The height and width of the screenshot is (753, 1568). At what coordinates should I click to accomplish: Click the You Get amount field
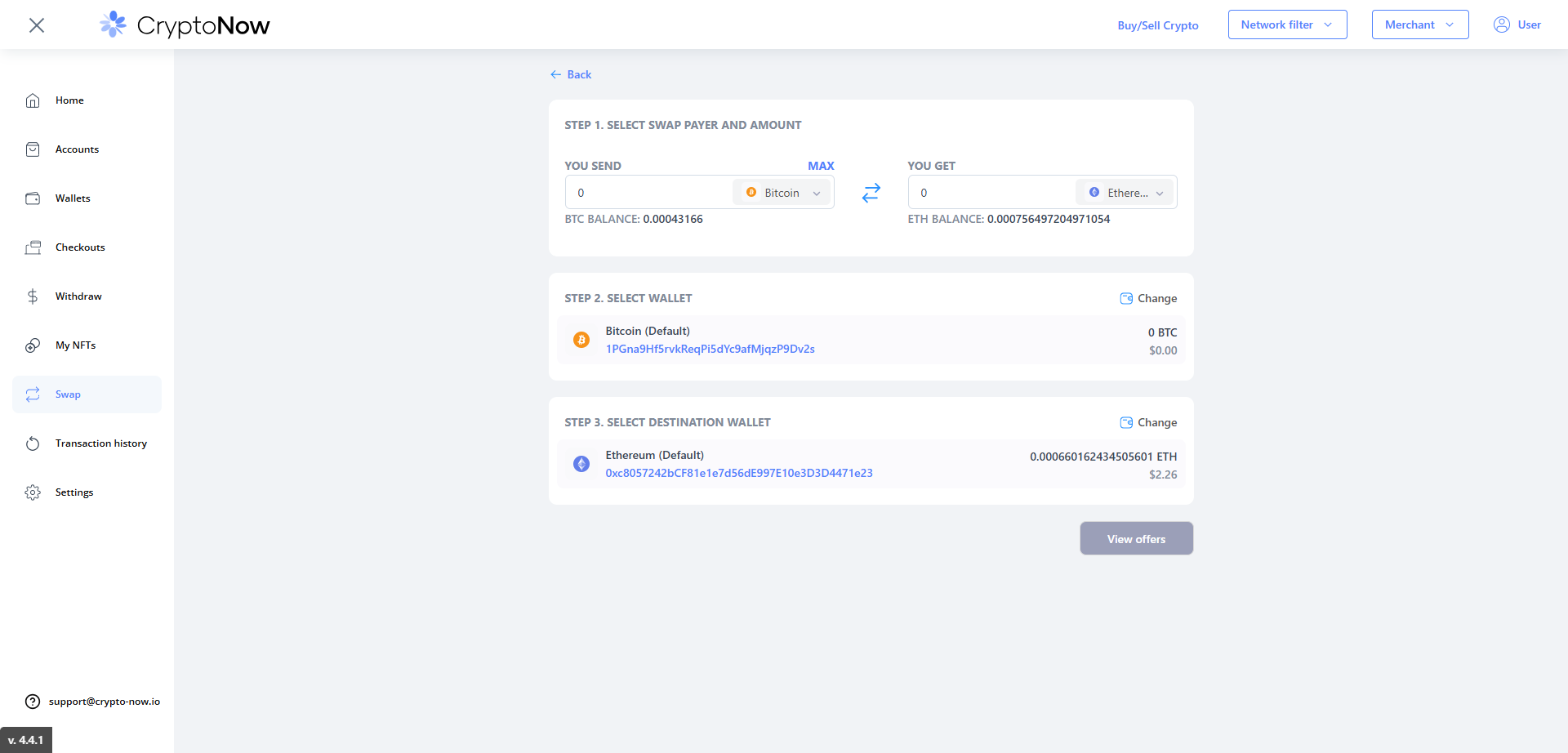[992, 193]
